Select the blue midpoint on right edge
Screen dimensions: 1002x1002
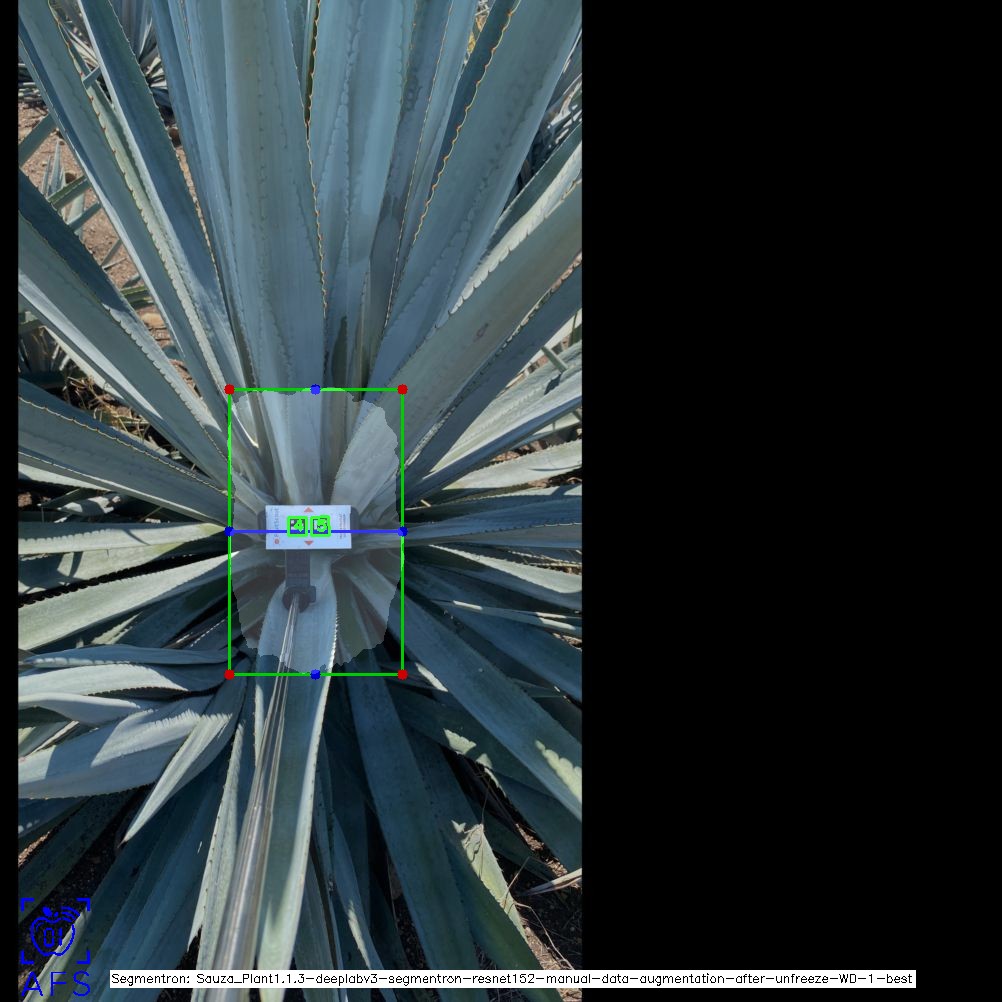[402, 532]
